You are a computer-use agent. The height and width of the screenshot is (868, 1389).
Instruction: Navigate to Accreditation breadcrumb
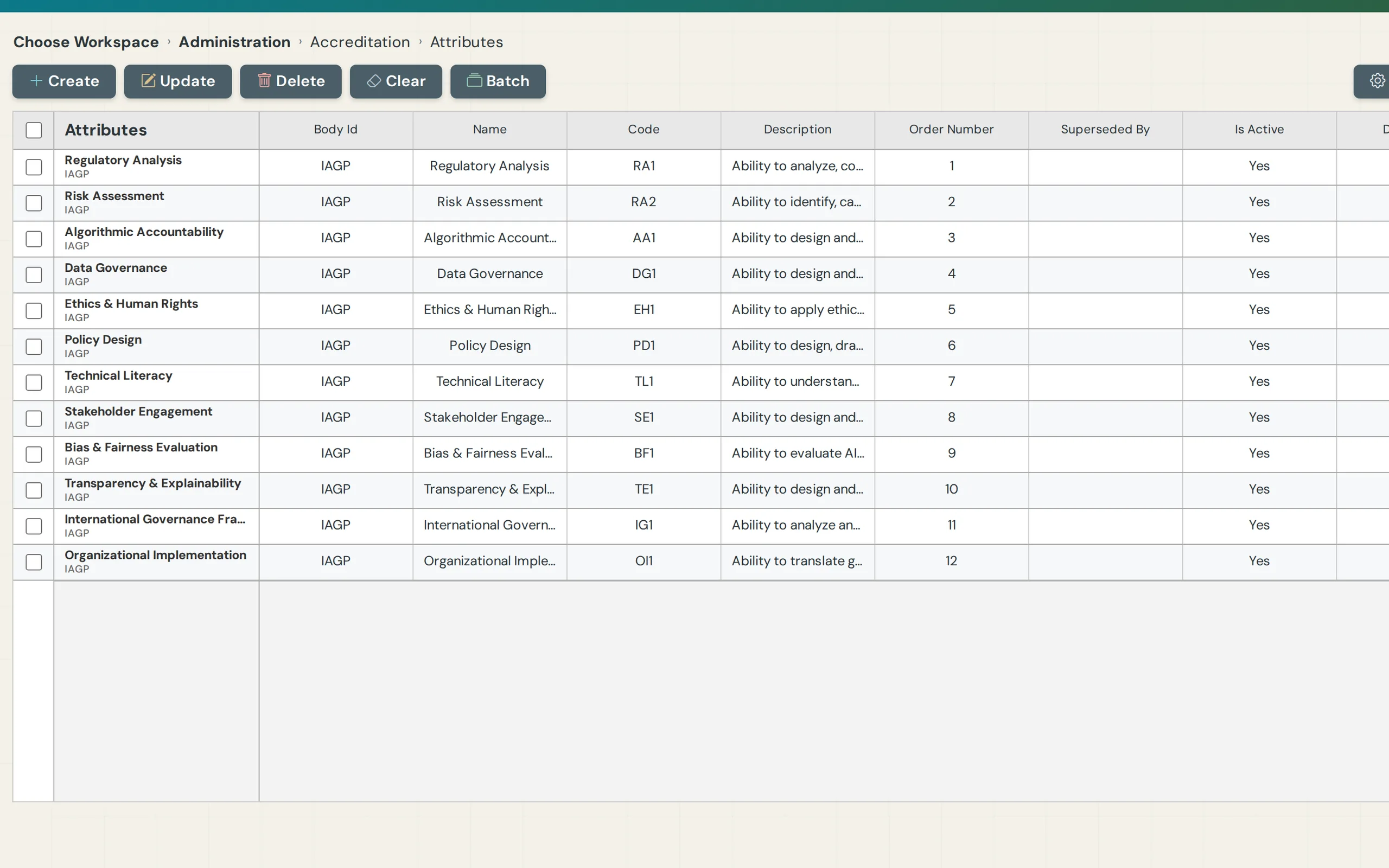click(360, 42)
